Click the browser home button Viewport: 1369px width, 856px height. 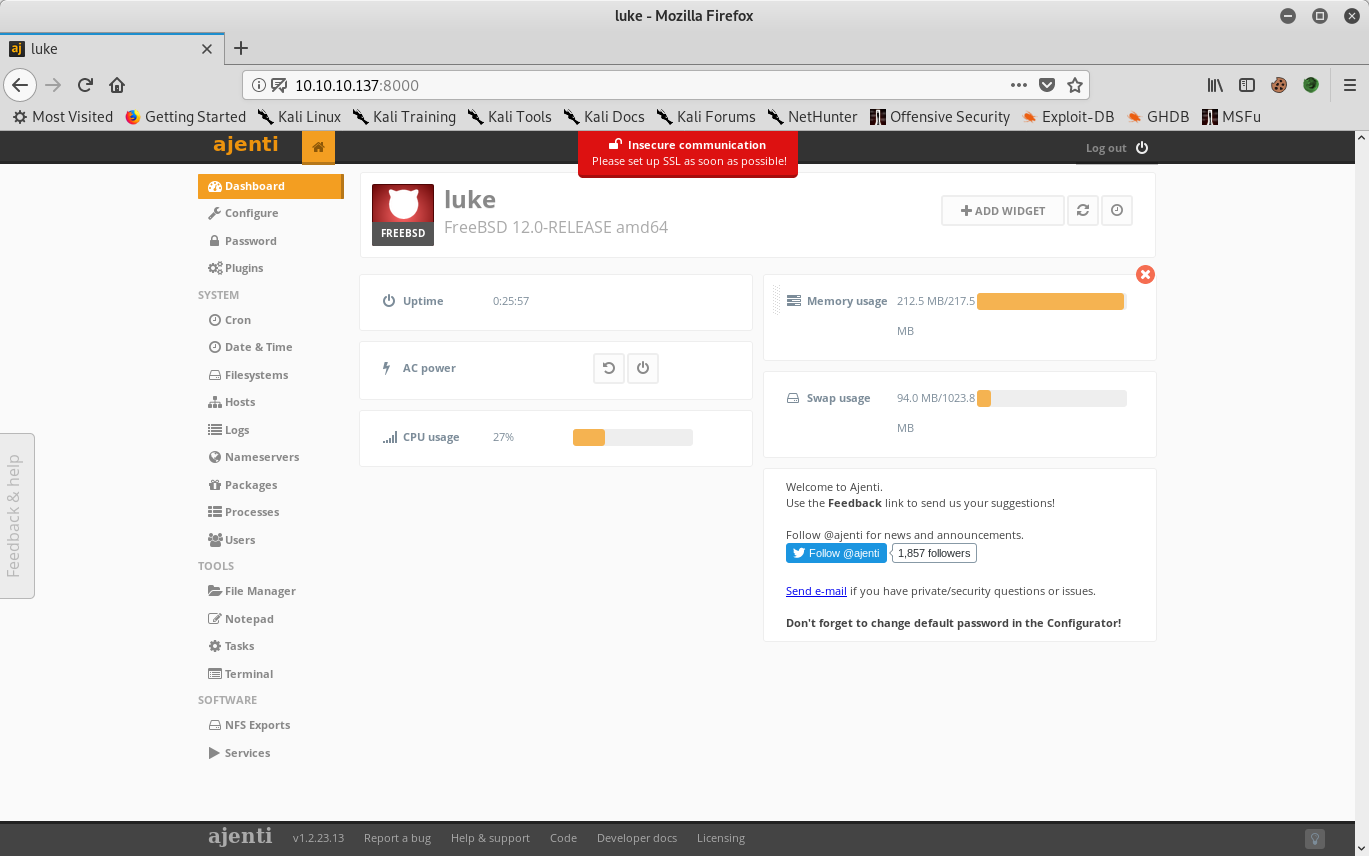[117, 85]
